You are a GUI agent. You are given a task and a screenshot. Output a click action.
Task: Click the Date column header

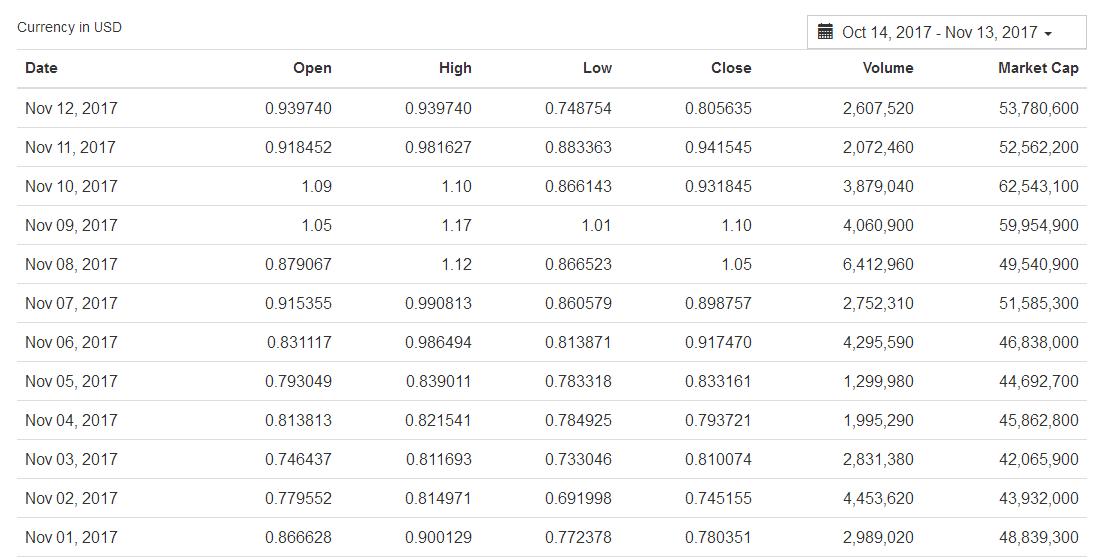41,68
